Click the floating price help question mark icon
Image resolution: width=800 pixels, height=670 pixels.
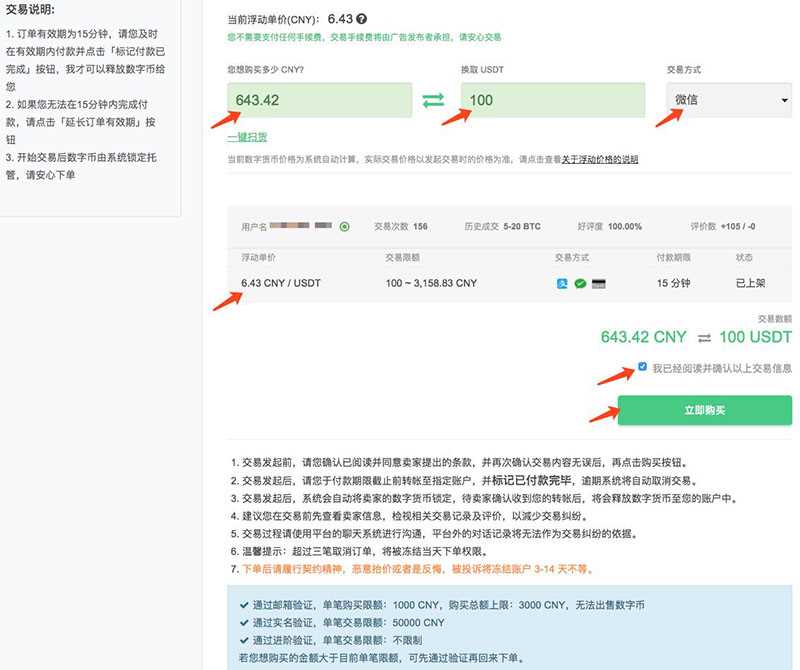pyautogui.click(x=362, y=17)
